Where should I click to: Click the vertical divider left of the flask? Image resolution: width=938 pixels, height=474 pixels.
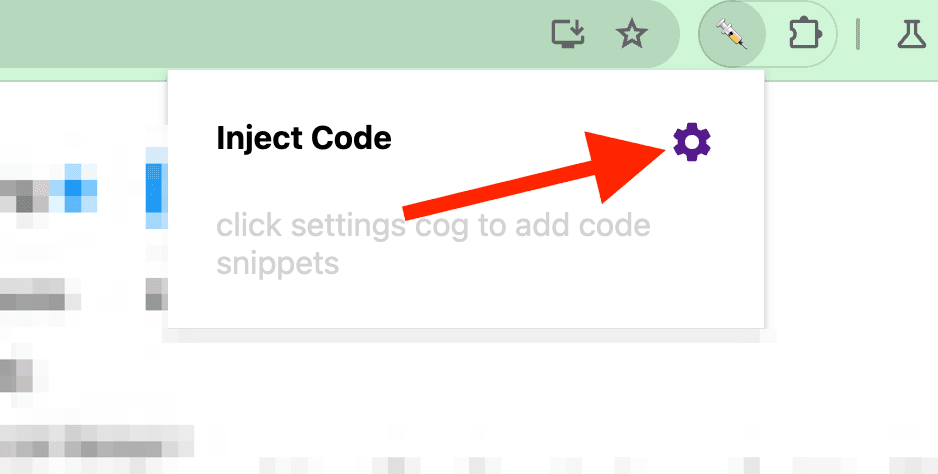pyautogui.click(x=858, y=34)
